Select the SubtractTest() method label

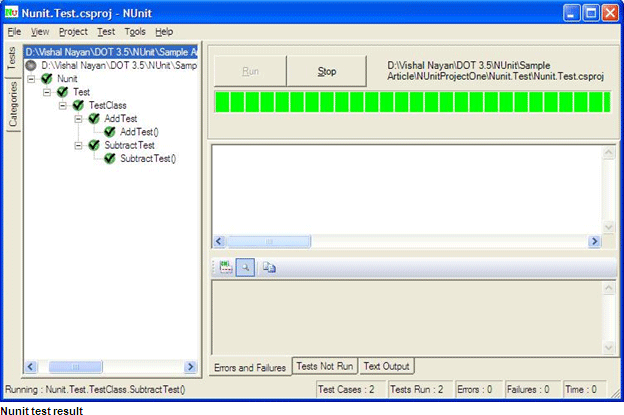pos(148,158)
